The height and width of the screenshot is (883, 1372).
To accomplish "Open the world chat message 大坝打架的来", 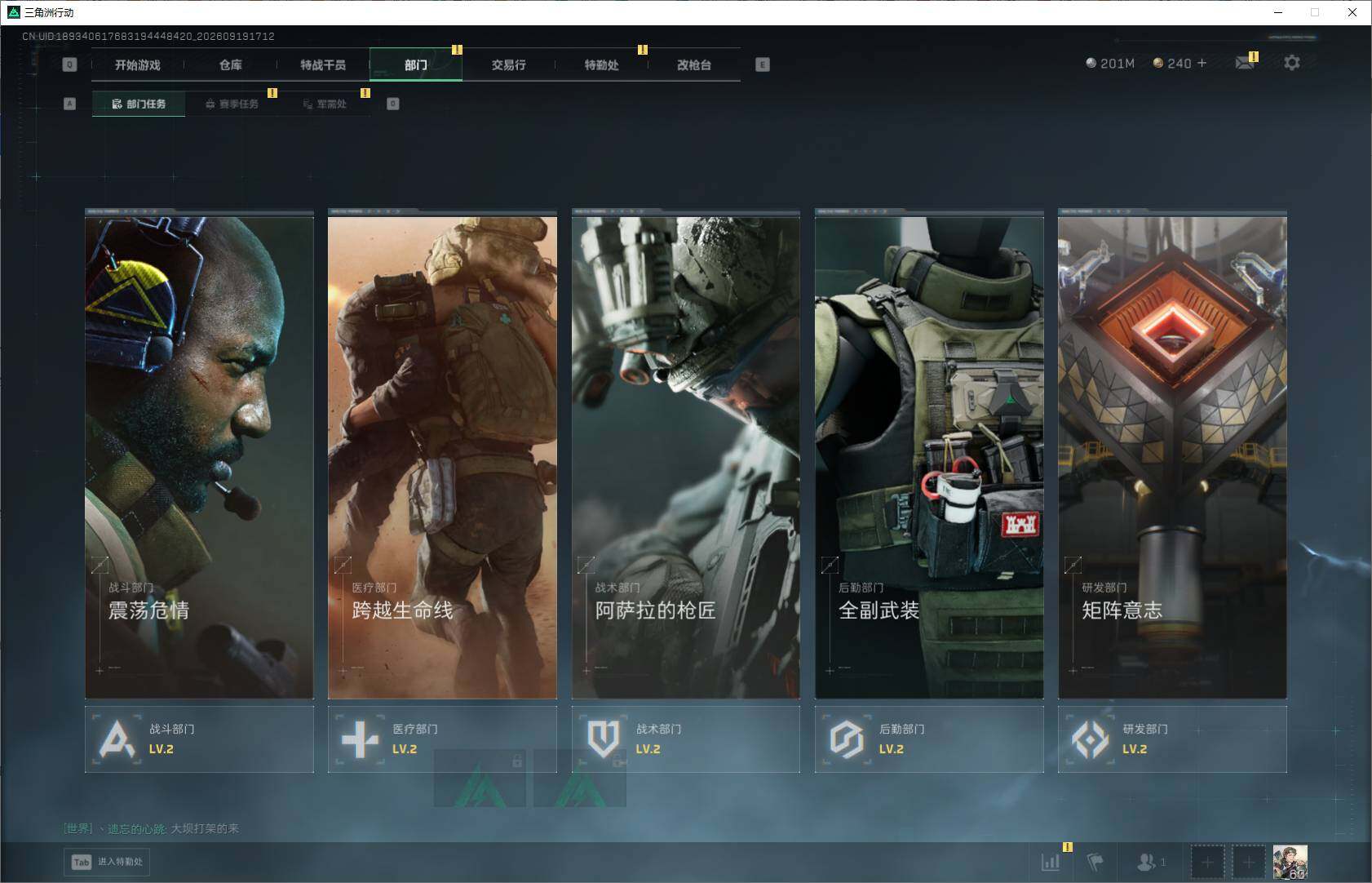I will click(x=205, y=828).
